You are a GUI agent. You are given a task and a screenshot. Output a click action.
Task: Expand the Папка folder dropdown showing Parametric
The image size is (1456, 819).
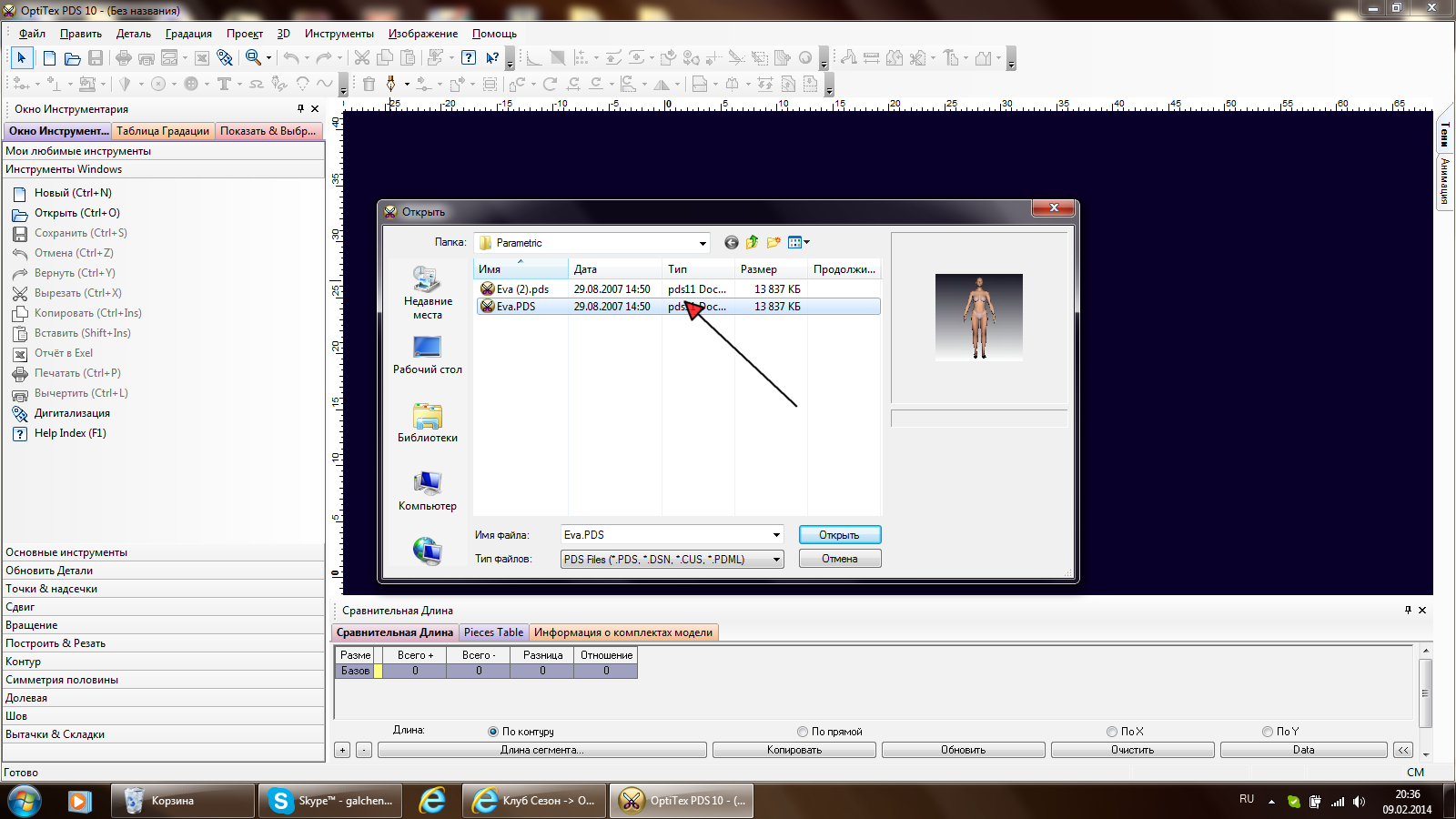click(x=702, y=243)
